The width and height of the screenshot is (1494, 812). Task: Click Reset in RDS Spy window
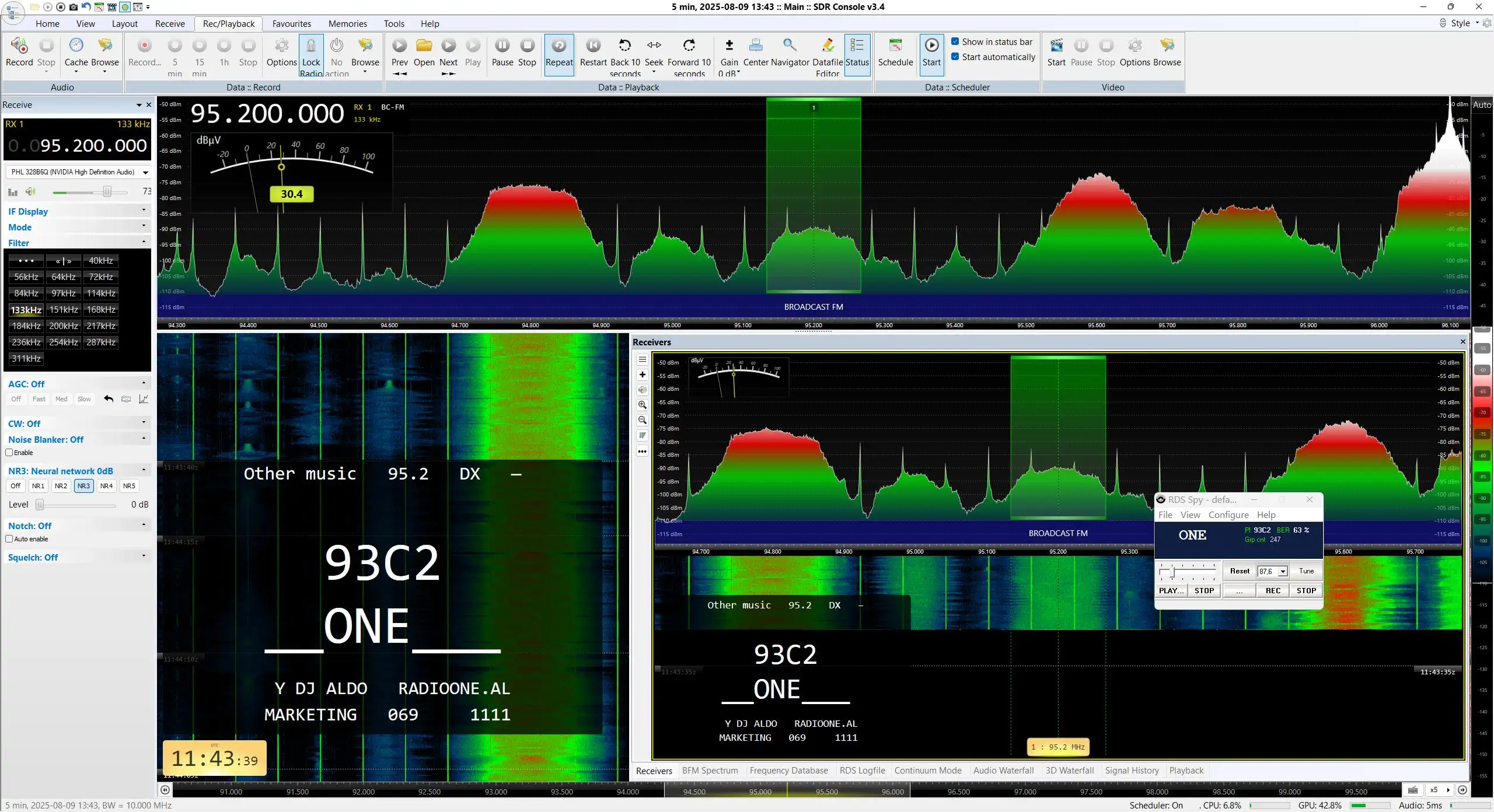[1240, 571]
